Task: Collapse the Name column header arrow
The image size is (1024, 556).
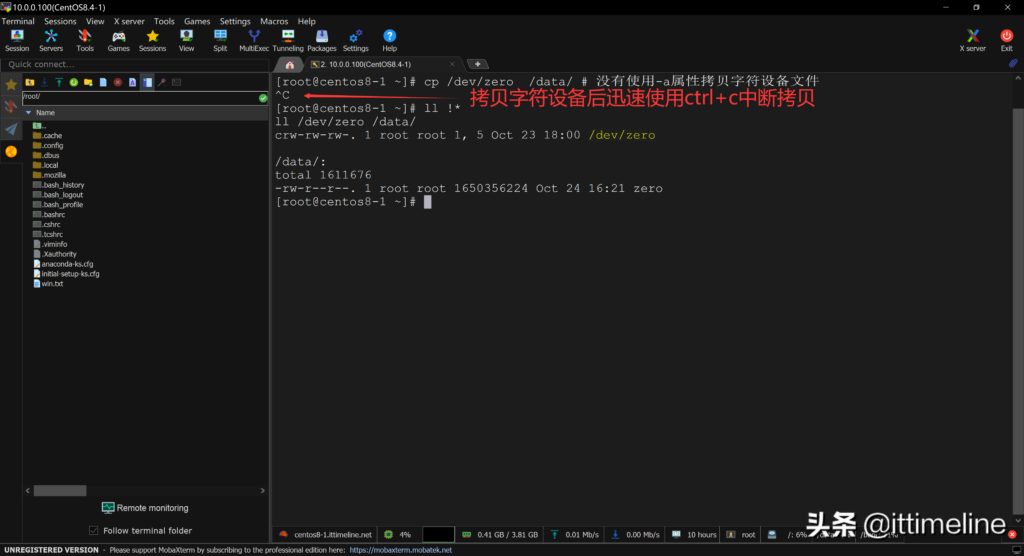Action: click(x=27, y=113)
